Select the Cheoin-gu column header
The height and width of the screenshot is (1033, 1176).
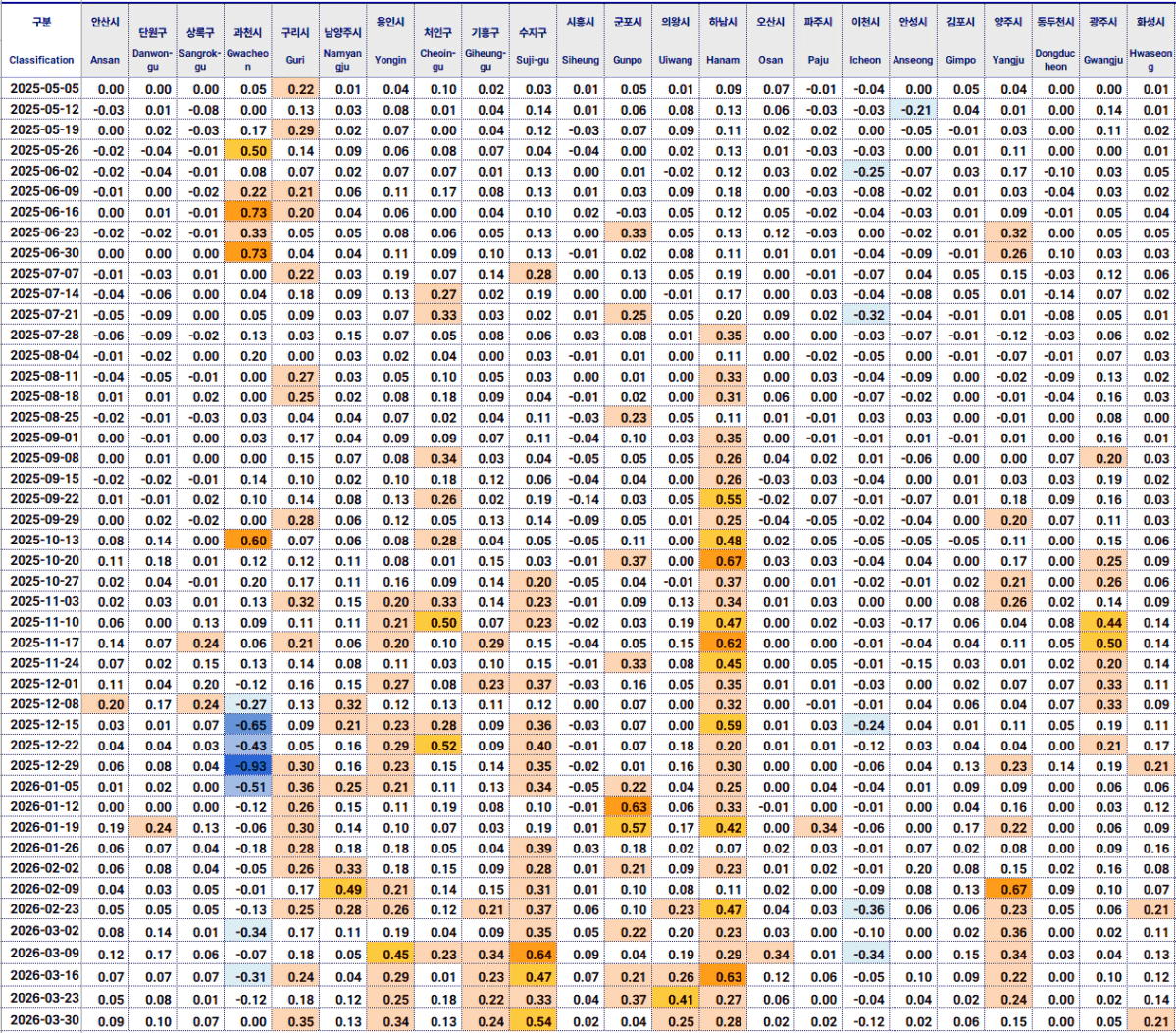tap(438, 40)
